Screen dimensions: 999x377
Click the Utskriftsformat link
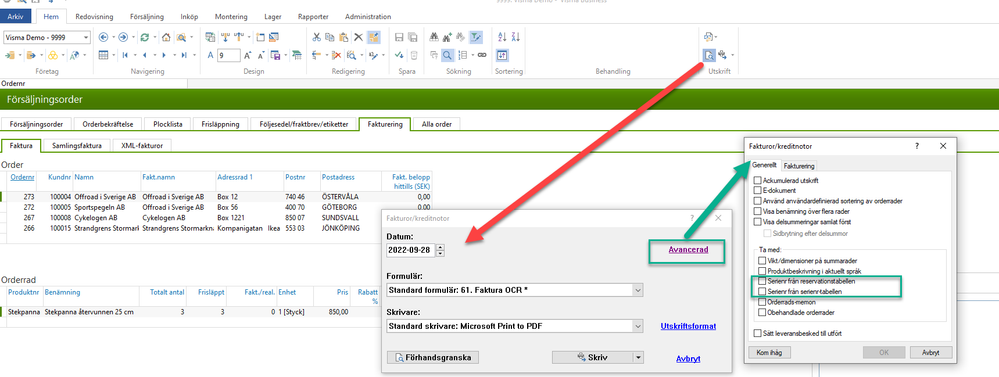[x=688, y=326]
